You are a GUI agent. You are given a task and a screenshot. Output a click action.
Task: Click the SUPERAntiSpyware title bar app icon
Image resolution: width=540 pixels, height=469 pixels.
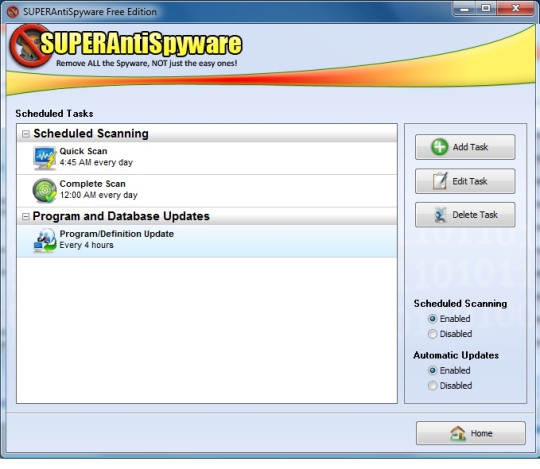tap(13, 12)
